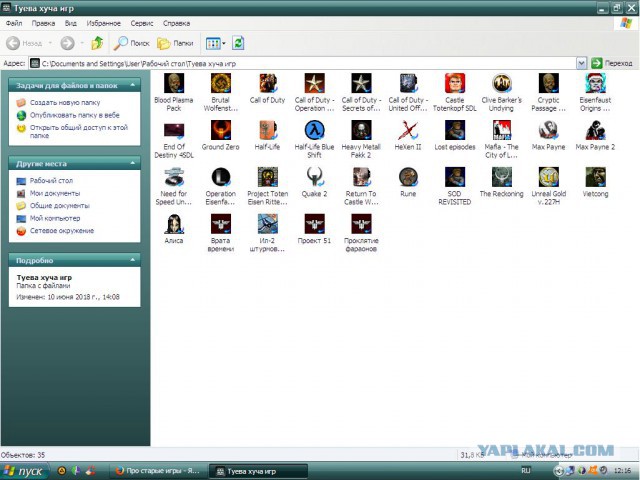Select the Rune game icon

click(x=408, y=177)
